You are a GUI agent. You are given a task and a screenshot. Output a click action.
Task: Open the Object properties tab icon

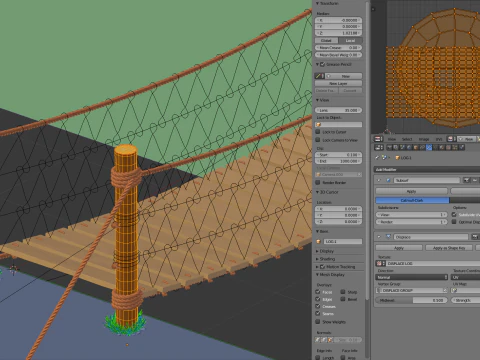click(x=416, y=147)
